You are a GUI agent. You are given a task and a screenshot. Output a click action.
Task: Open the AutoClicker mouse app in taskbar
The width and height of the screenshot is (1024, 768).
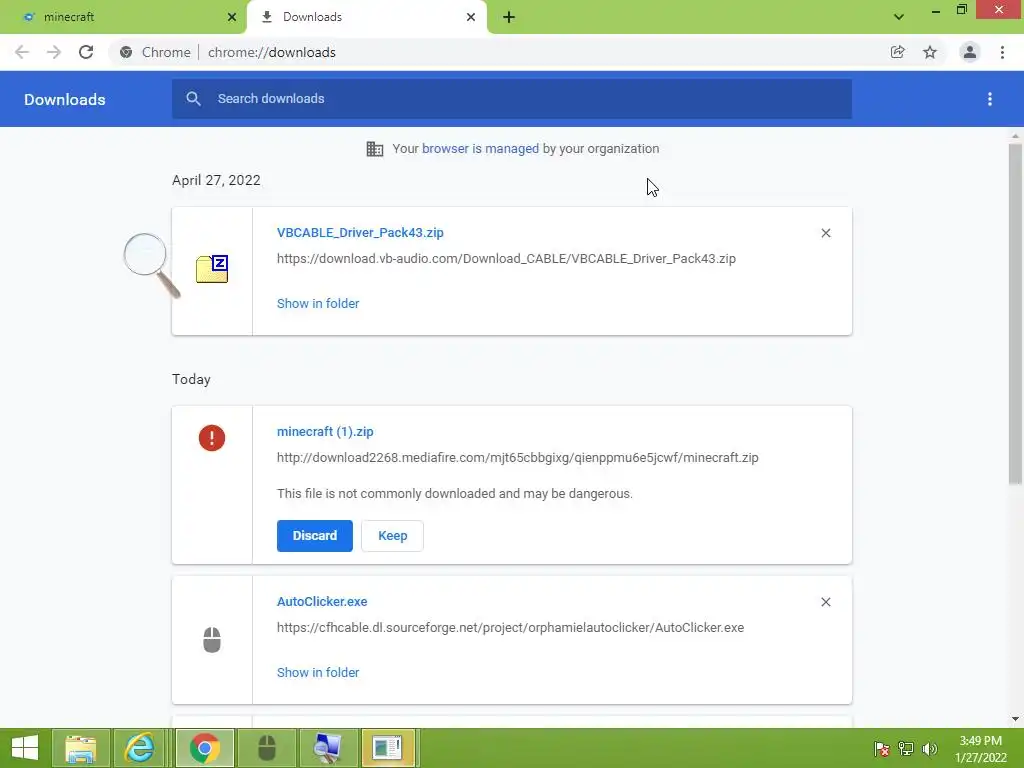point(267,748)
